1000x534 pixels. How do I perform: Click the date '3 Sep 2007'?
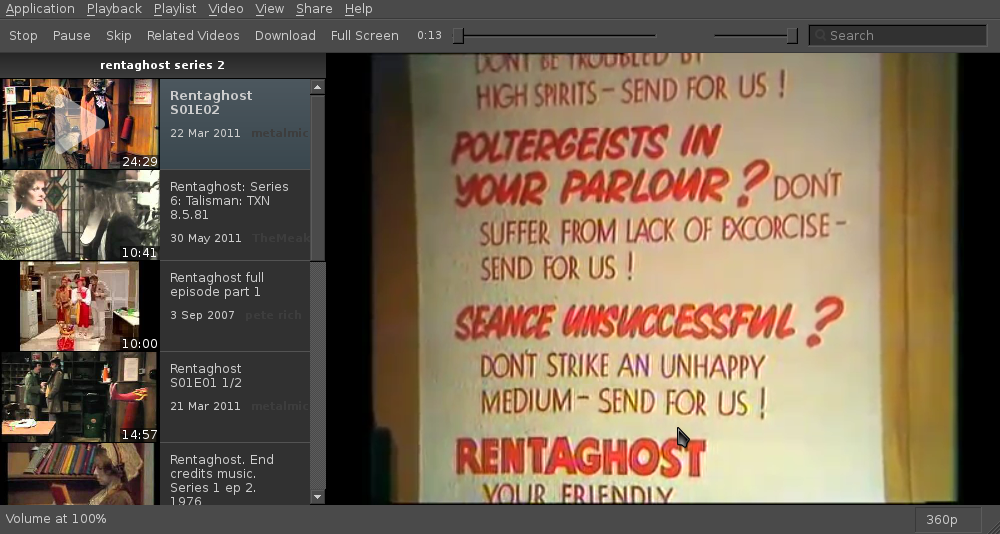click(202, 315)
